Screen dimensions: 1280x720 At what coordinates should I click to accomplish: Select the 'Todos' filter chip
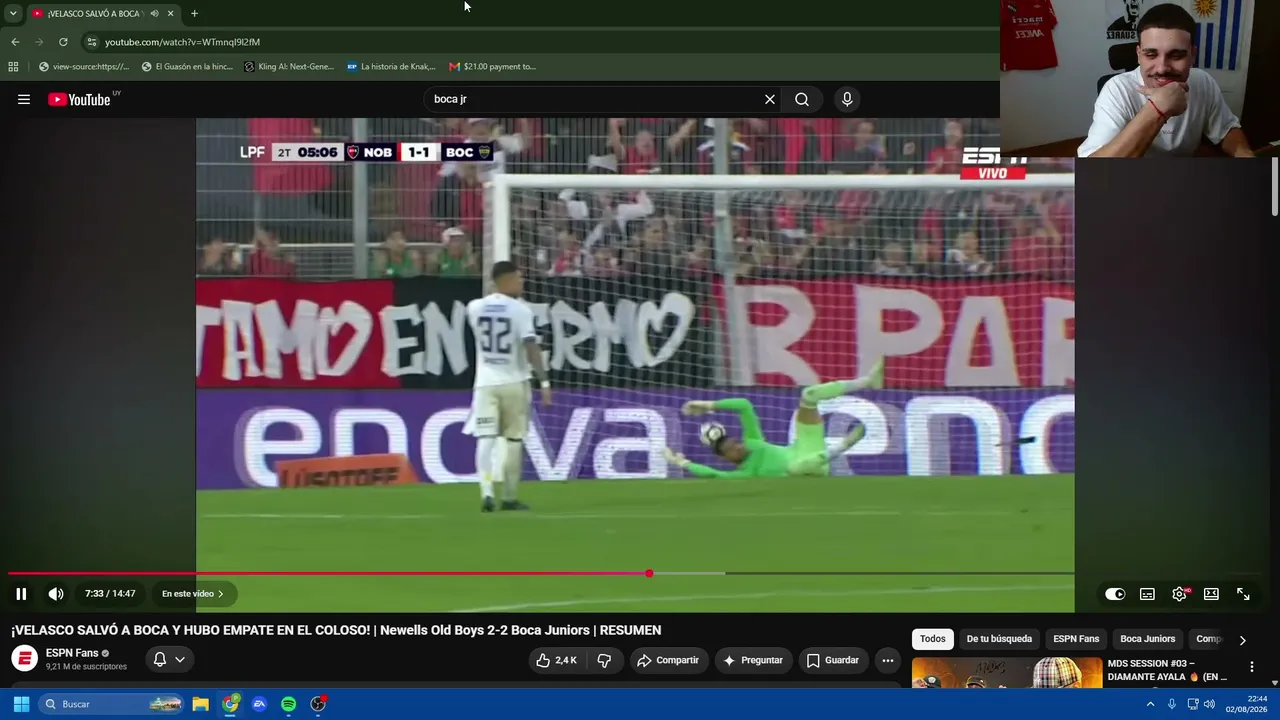[933, 639]
